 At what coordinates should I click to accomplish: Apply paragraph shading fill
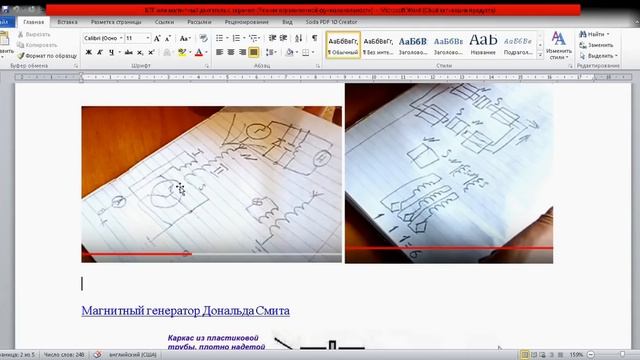pos(290,52)
